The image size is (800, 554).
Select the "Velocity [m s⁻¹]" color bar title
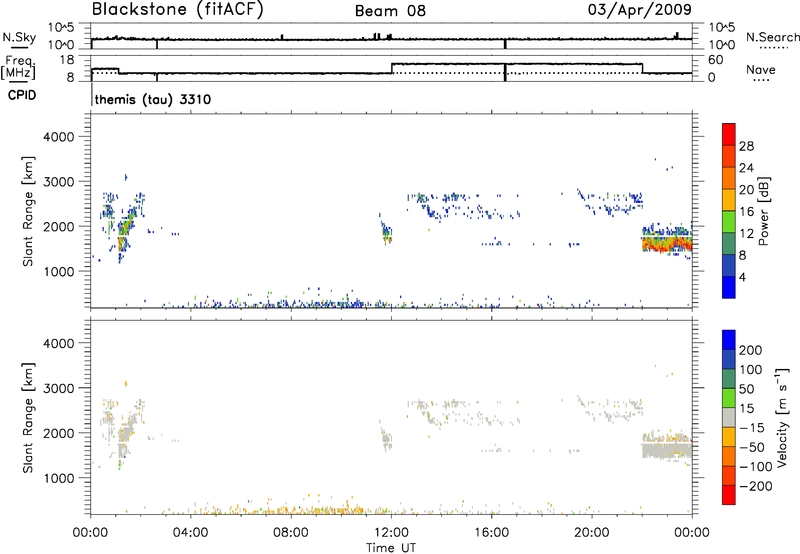coord(782,417)
